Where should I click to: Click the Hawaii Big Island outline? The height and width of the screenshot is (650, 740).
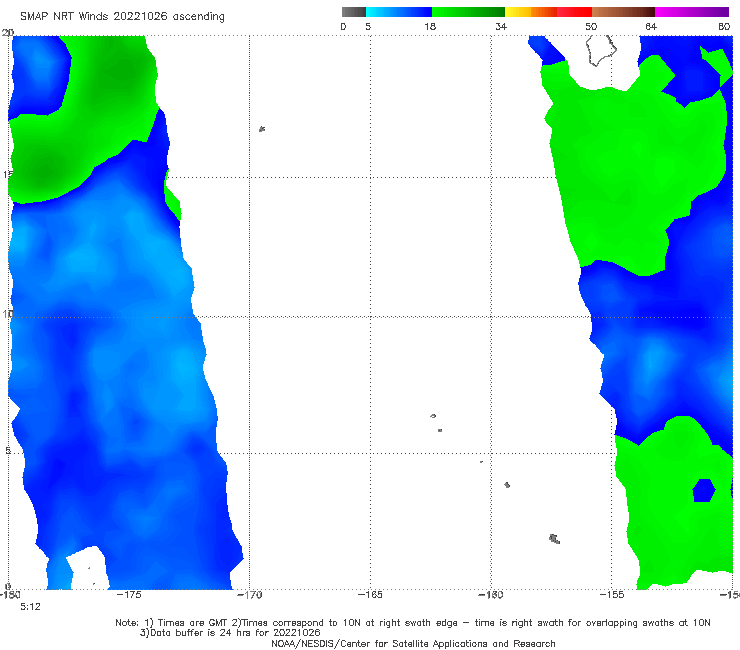(x=601, y=50)
